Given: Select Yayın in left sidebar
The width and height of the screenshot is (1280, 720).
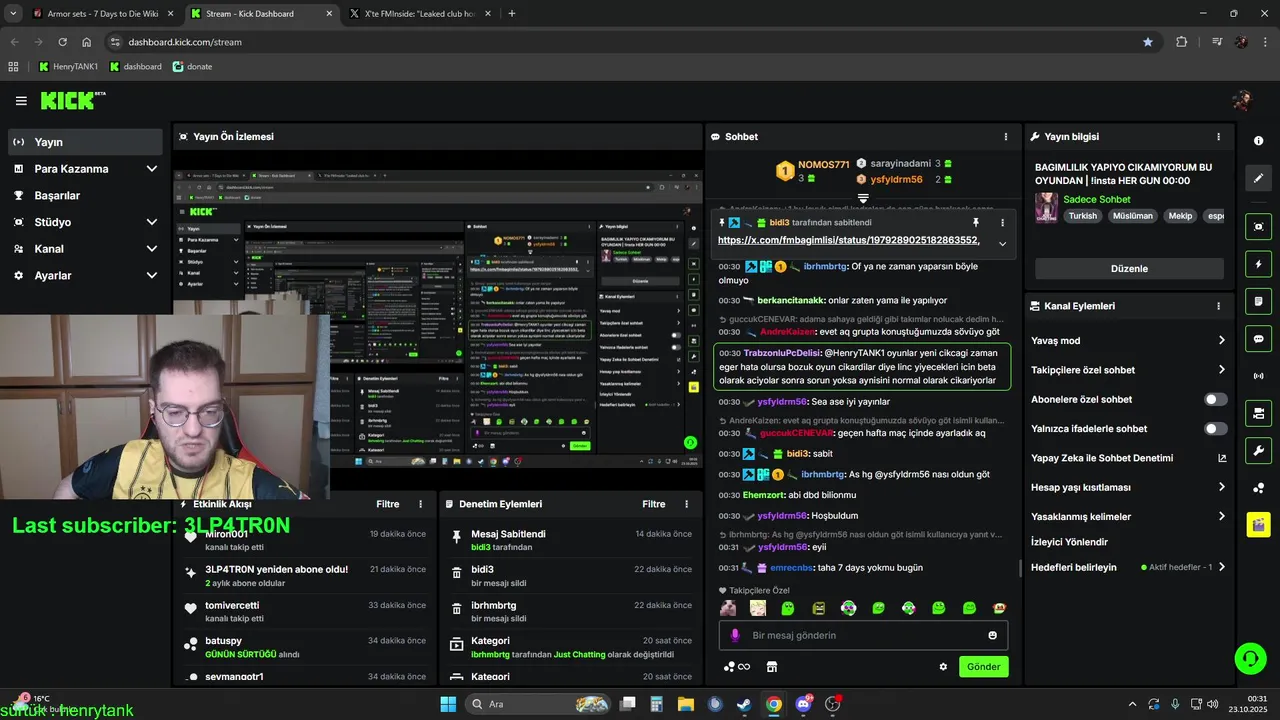Looking at the screenshot, I should [85, 142].
